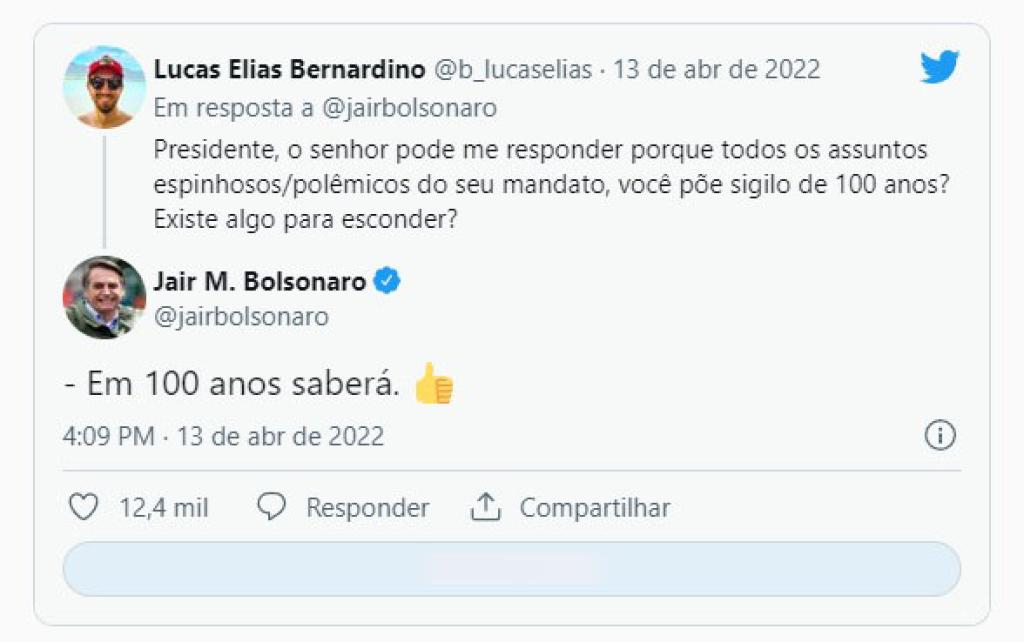Open the tweet info circle icon
The width and height of the screenshot is (1024, 642).
point(940,436)
